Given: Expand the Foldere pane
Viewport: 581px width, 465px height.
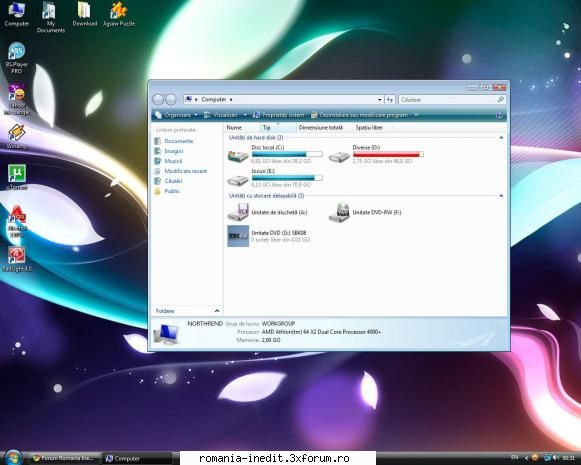Looking at the screenshot, I should tap(217, 311).
